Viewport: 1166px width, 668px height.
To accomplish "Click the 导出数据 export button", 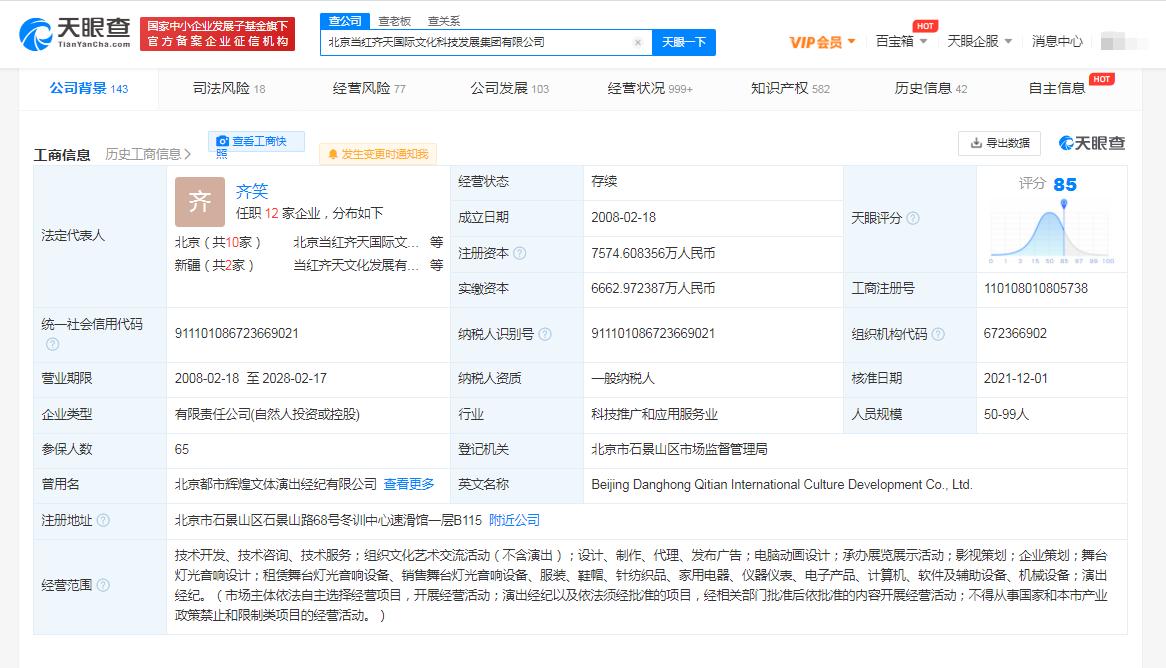I will point(999,143).
